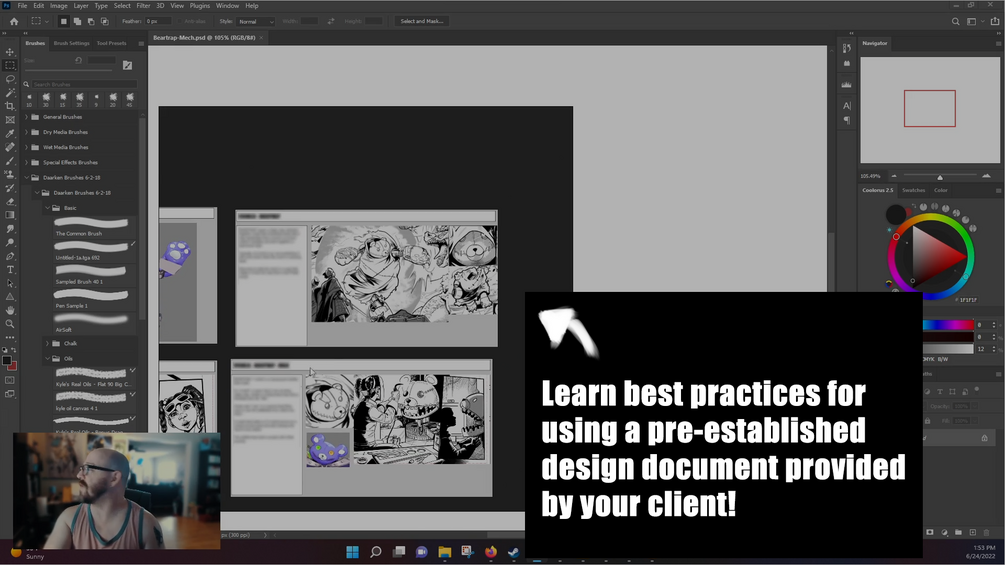Image resolution: width=1005 pixels, height=565 pixels.
Task: Open the File menu
Action: tap(22, 6)
